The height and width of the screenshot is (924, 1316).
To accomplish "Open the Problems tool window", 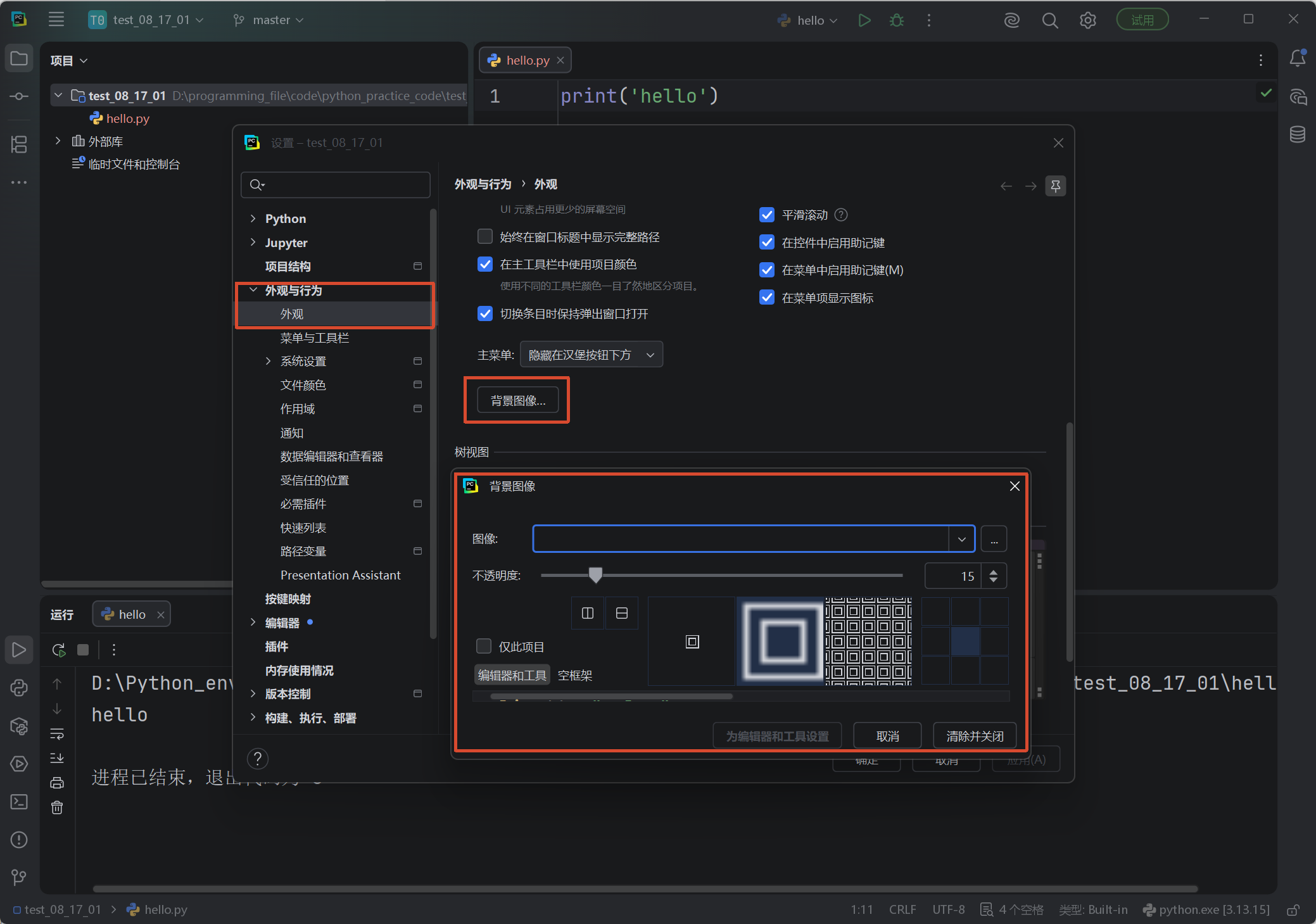I will point(19,840).
